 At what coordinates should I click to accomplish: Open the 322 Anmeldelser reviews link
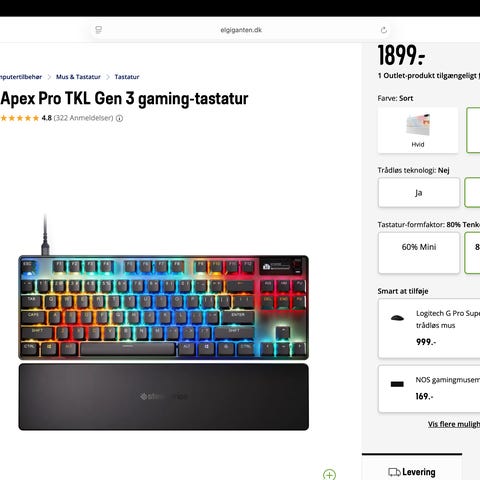[x=83, y=118]
